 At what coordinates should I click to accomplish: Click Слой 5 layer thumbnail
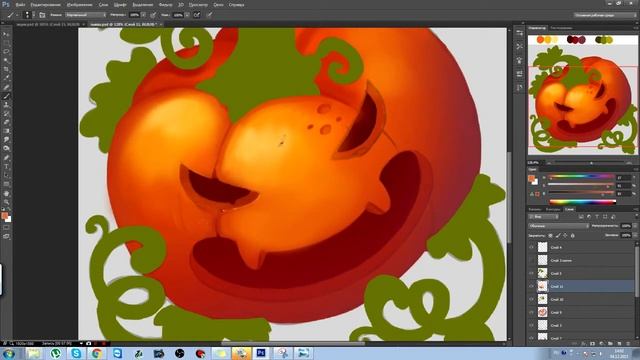tap(542, 273)
